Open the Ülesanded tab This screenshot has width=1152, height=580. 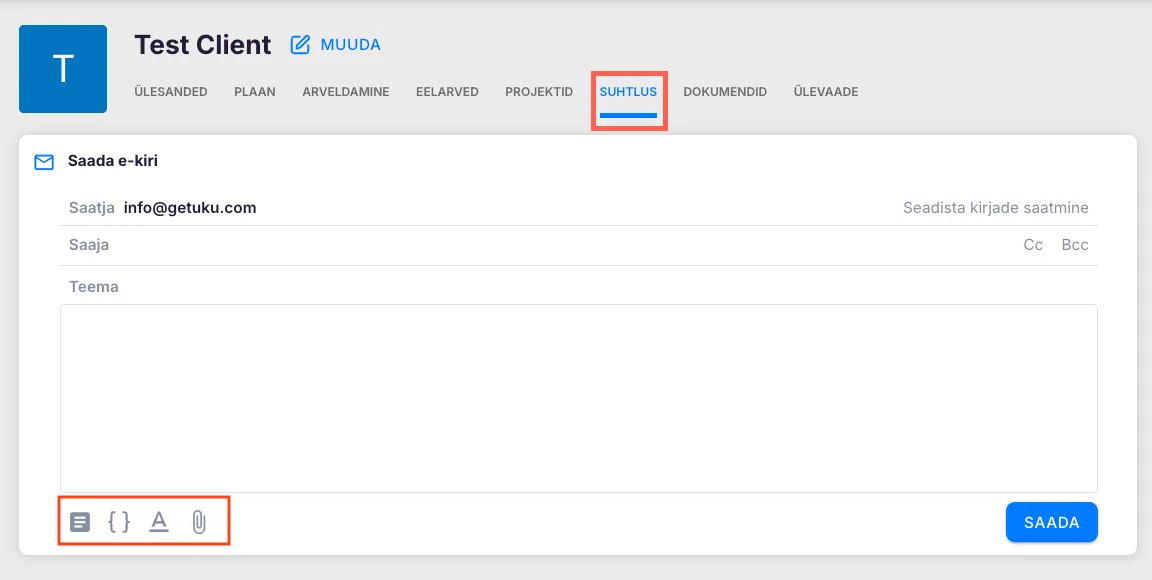click(171, 92)
